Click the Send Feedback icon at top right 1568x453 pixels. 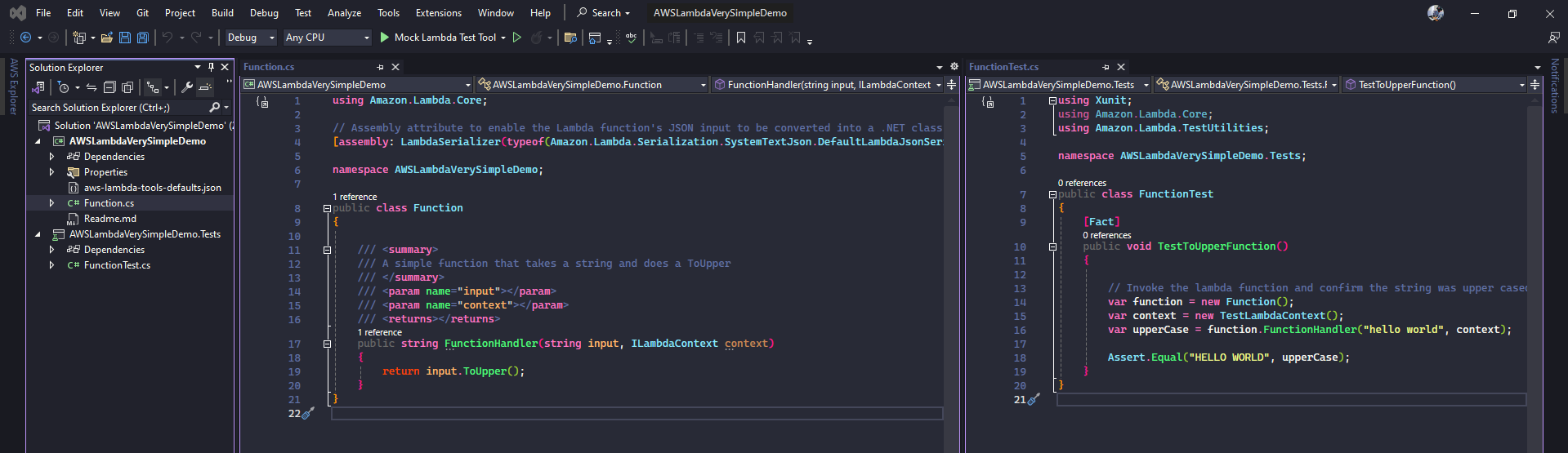click(x=1553, y=38)
